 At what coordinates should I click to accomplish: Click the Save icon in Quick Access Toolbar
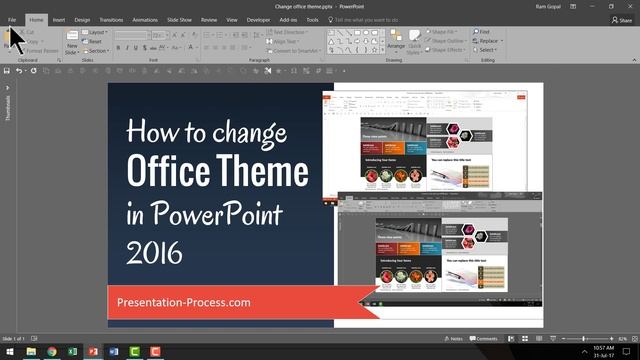click(x=7, y=71)
